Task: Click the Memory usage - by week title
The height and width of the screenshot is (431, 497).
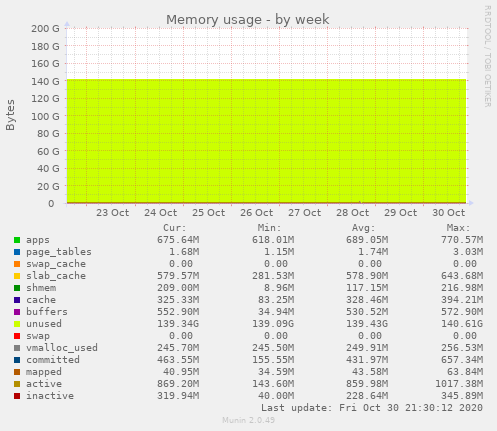Action: [x=248, y=20]
